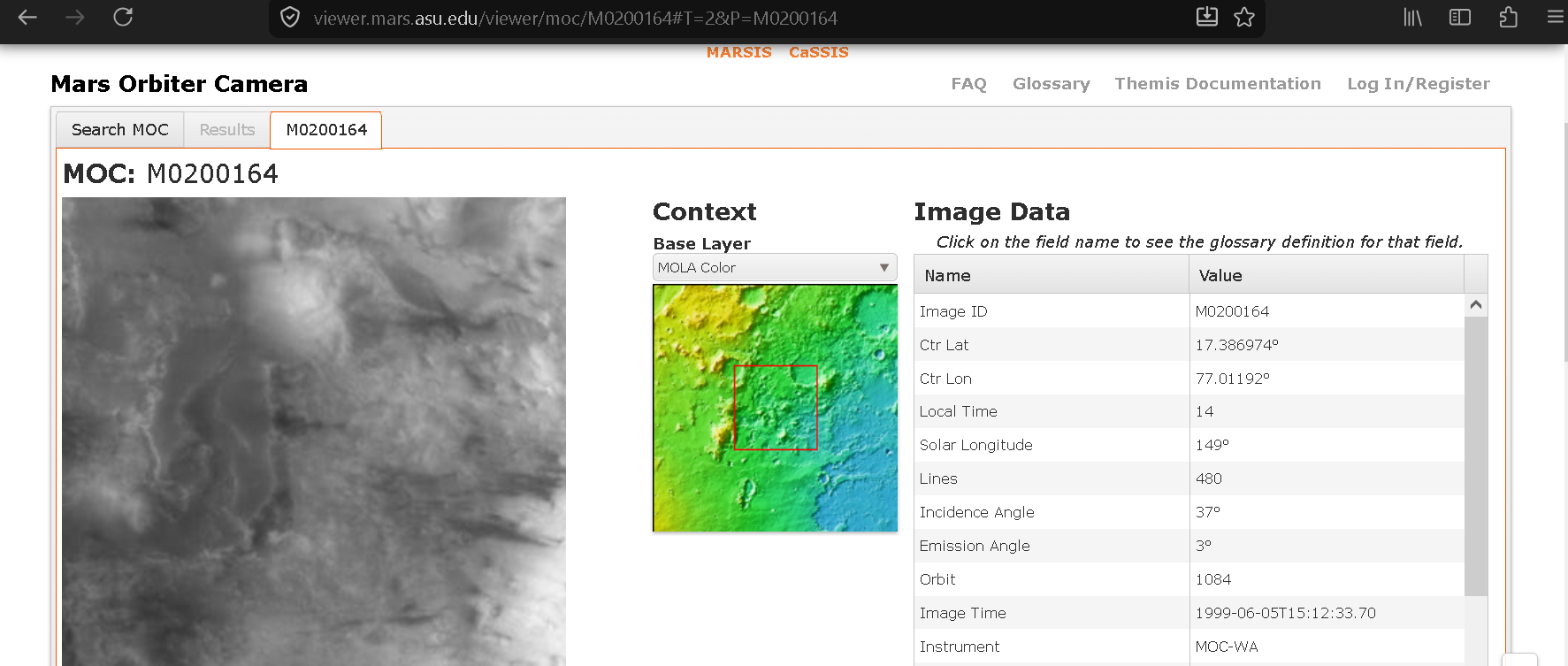Screen dimensions: 1568x666
Task: Open the extensions icon
Action: pos(1508,18)
